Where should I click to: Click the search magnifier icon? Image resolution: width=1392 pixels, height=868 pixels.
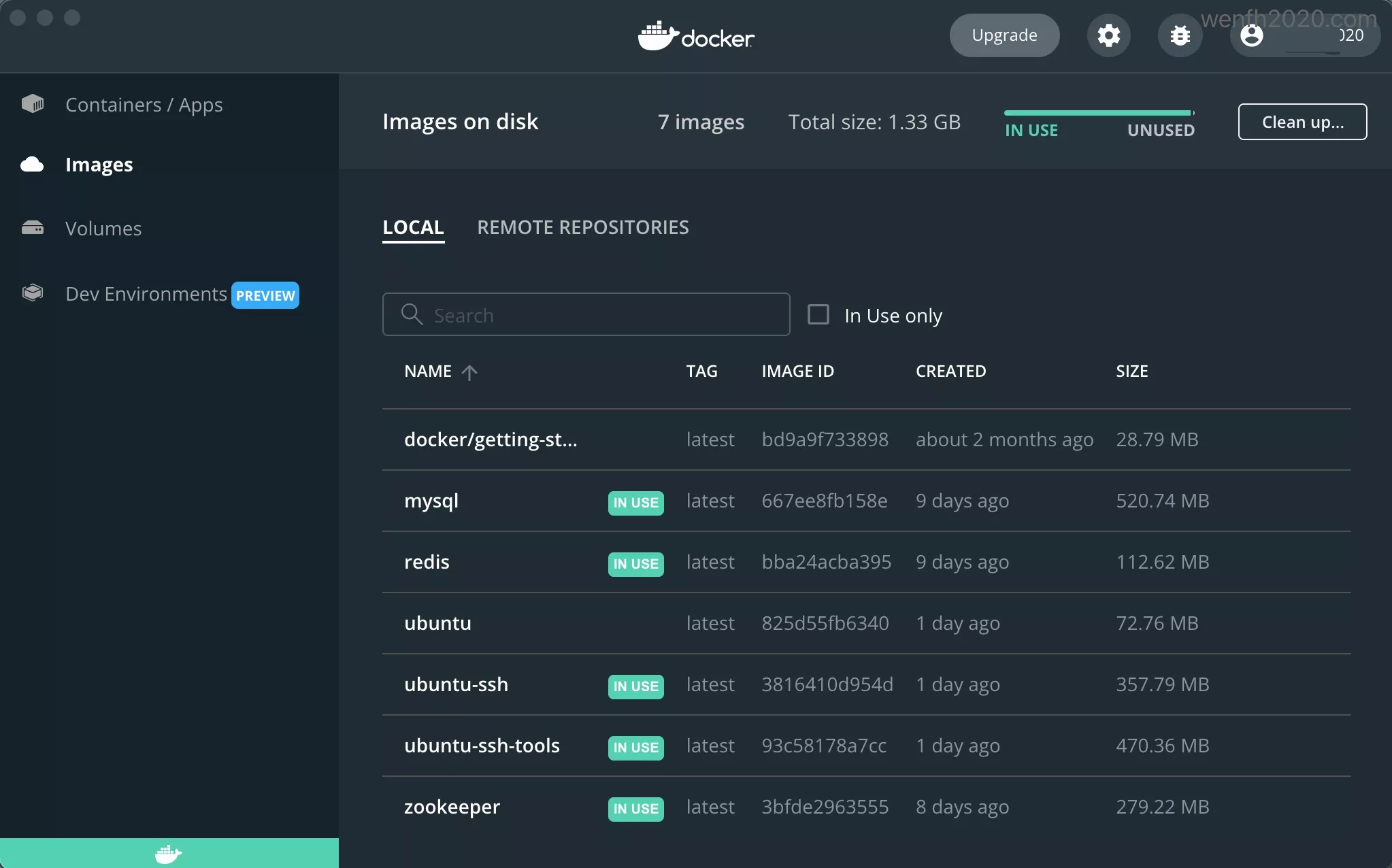coord(412,314)
